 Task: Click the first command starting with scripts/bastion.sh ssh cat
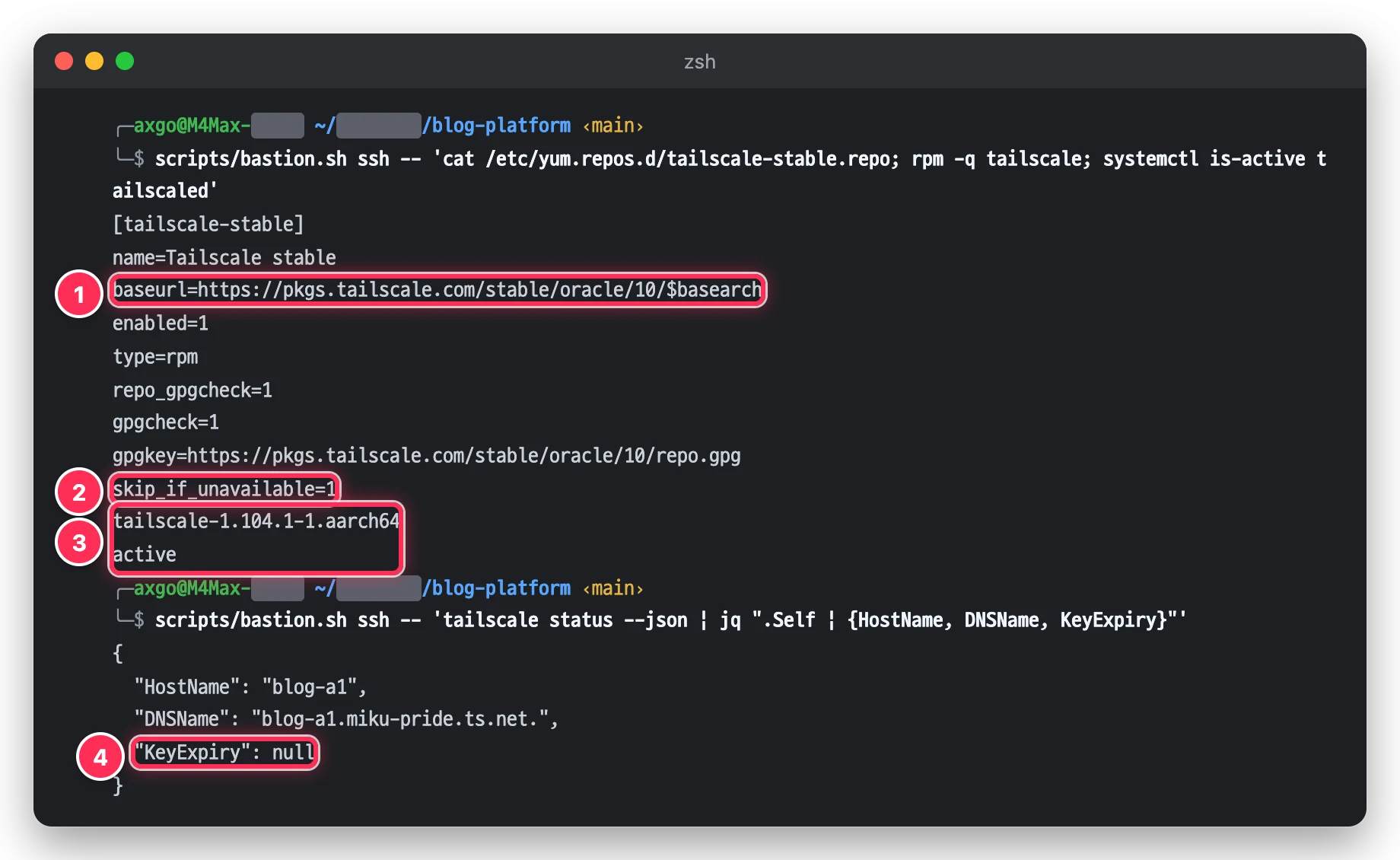pyautogui.click(x=741, y=159)
